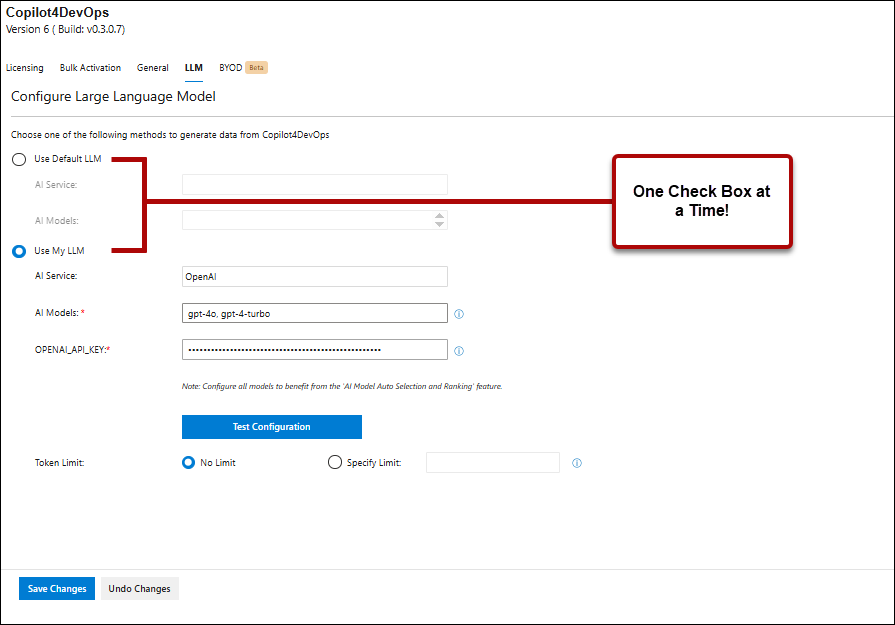Choose the Specify Limit radio option
Image resolution: width=895 pixels, height=625 pixels.
coord(335,463)
